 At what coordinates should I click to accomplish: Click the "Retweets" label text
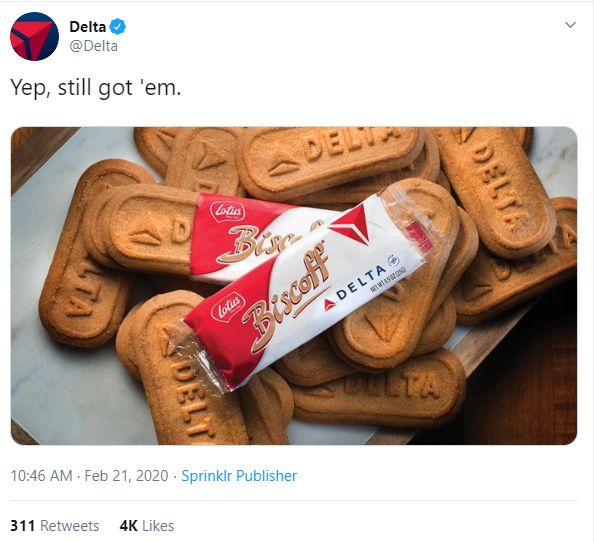(70, 526)
